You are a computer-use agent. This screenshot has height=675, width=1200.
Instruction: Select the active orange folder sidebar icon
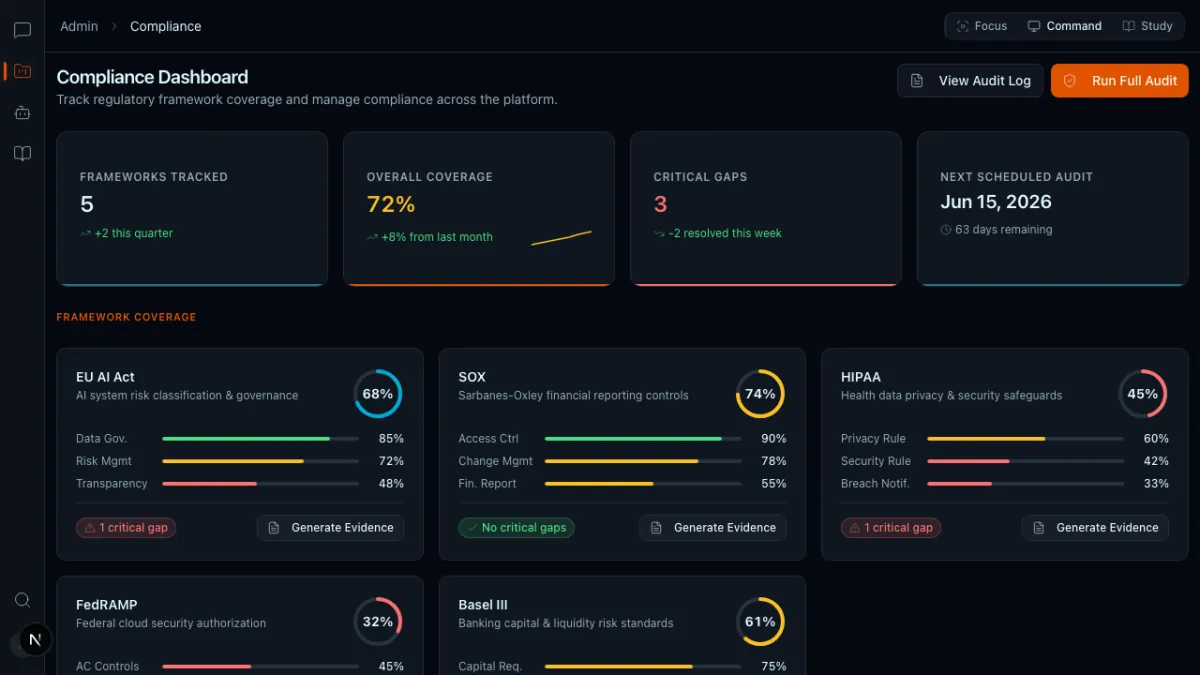click(22, 71)
